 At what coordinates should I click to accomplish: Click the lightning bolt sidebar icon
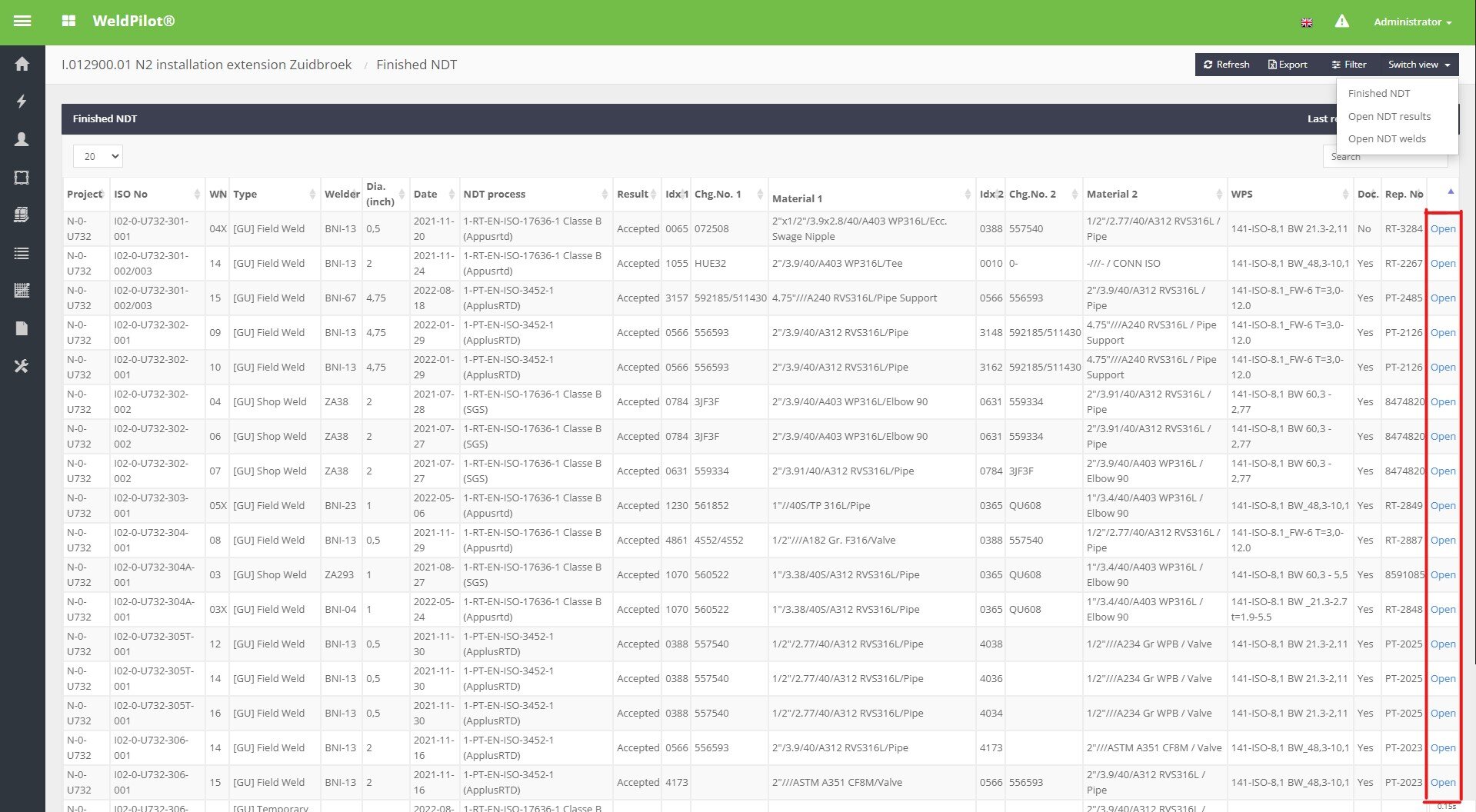pyautogui.click(x=22, y=101)
